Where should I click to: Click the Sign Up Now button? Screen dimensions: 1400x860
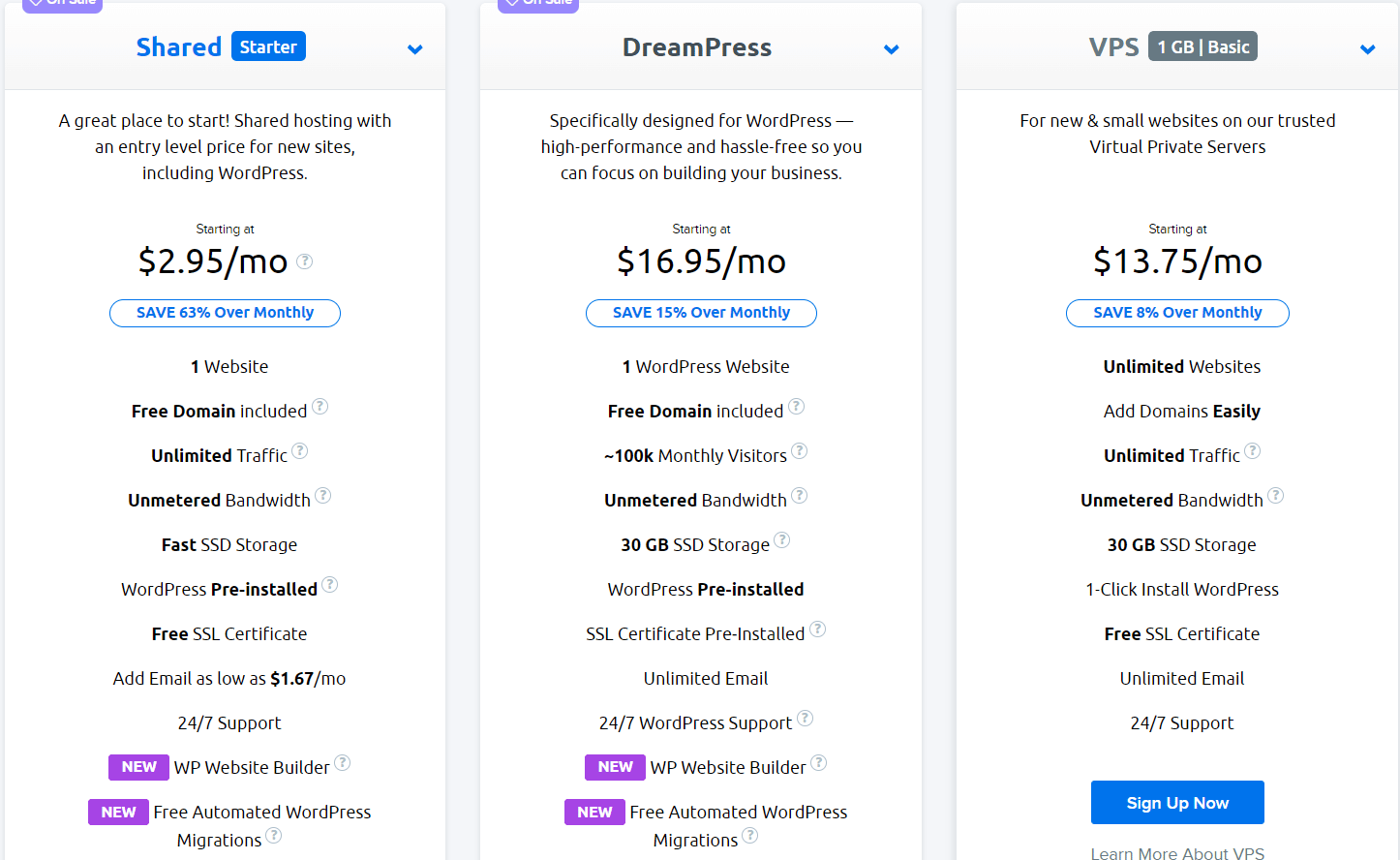pyautogui.click(x=1177, y=802)
